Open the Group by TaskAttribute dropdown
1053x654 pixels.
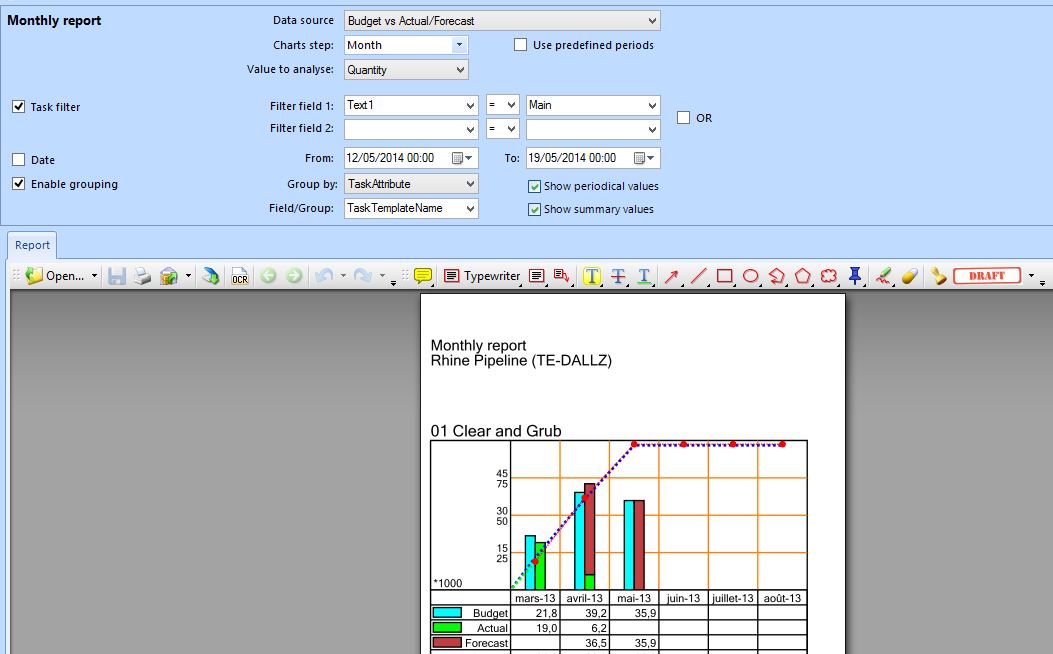pyautogui.click(x=410, y=184)
